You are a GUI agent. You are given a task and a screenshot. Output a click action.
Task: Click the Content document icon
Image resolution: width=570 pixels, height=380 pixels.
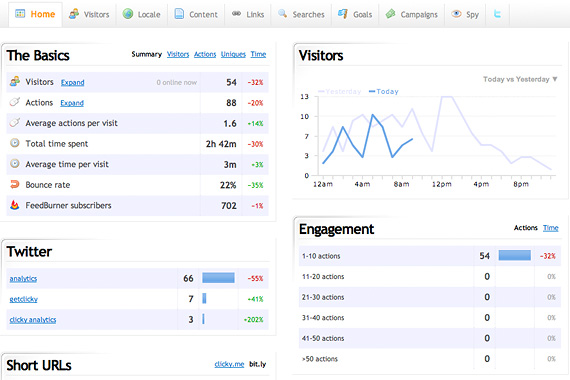pos(179,14)
